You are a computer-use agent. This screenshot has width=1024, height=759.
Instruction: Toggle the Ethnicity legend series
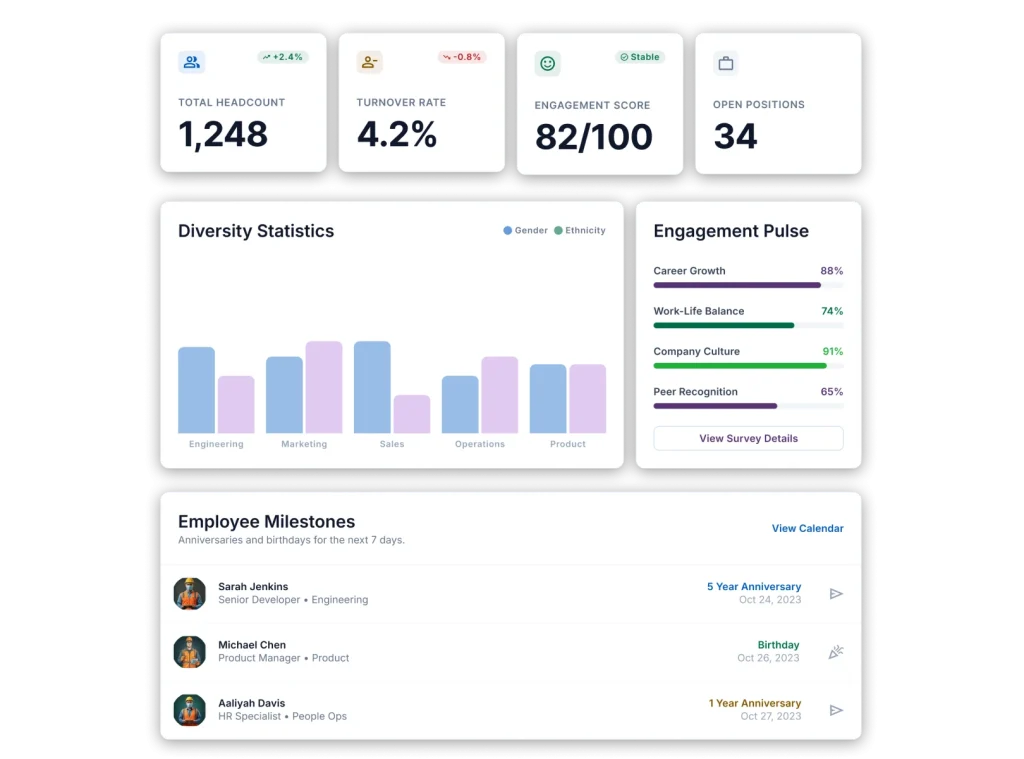point(579,230)
